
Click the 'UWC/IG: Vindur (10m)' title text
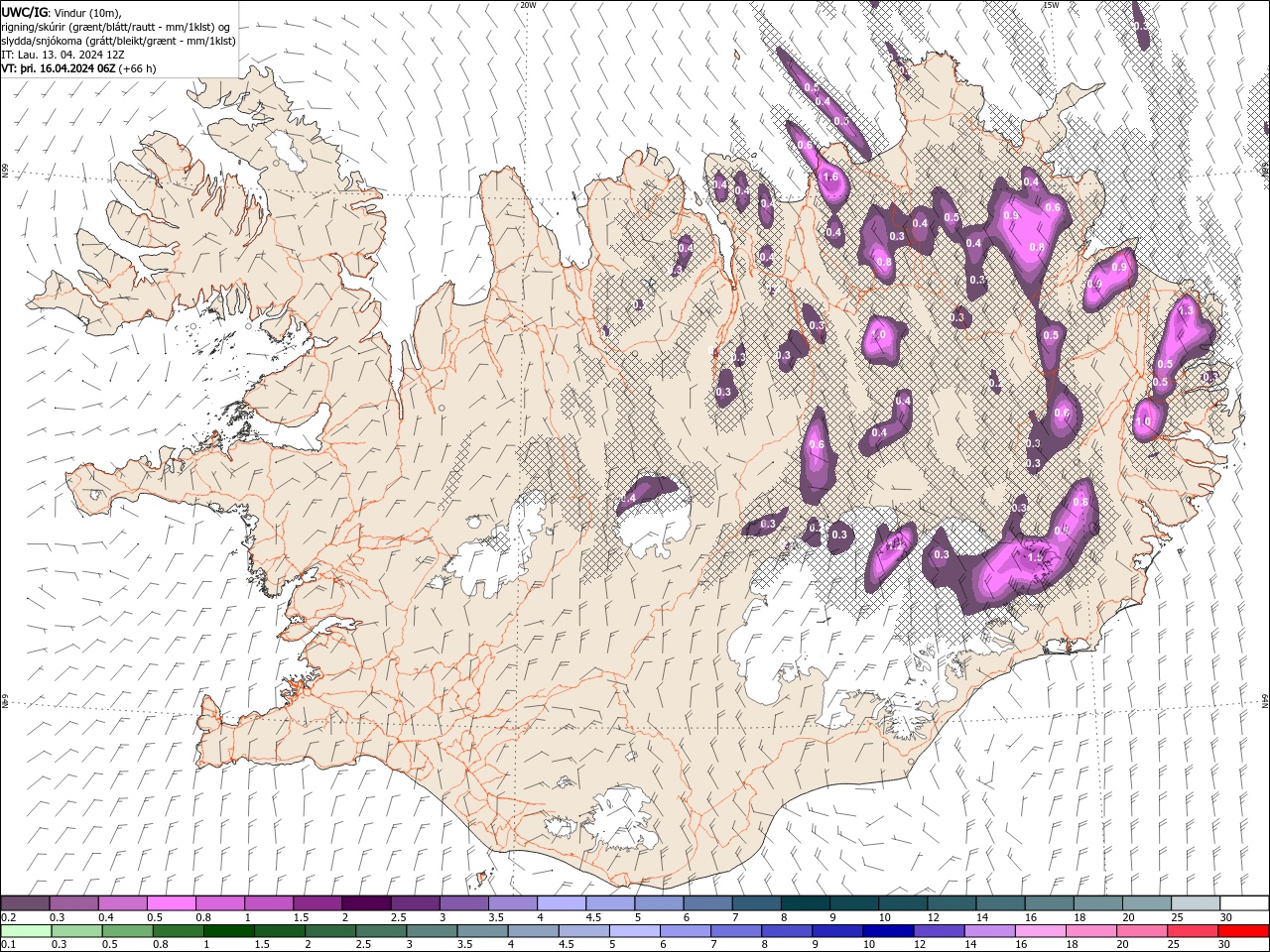click(62, 12)
